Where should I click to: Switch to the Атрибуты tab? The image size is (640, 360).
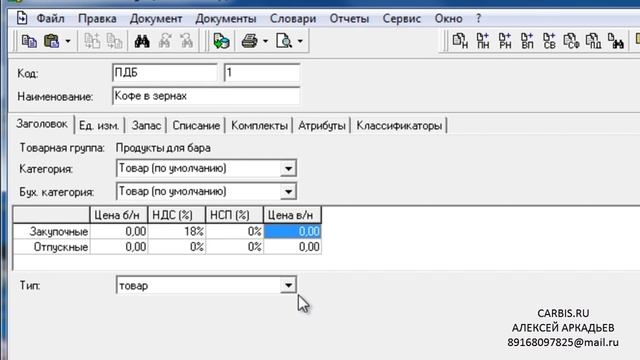point(322,126)
